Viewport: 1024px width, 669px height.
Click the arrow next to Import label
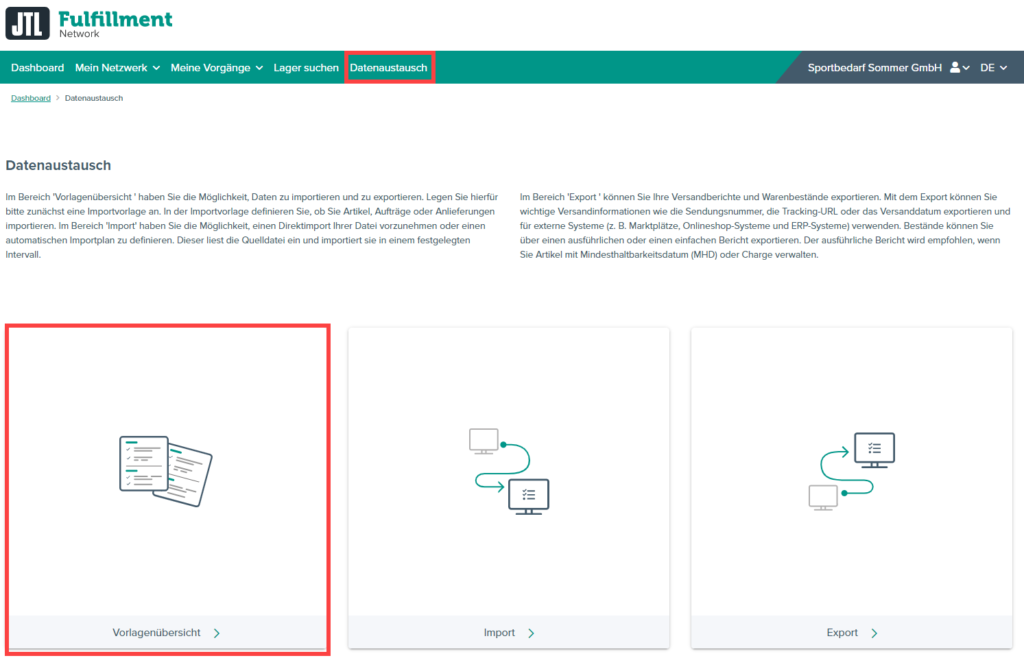click(531, 633)
